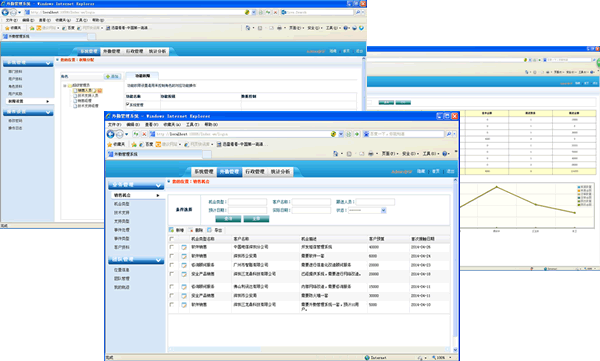Check the row checkbox dated 2014-04-18
Screen dimensions: 600x361
[x=171, y=274]
